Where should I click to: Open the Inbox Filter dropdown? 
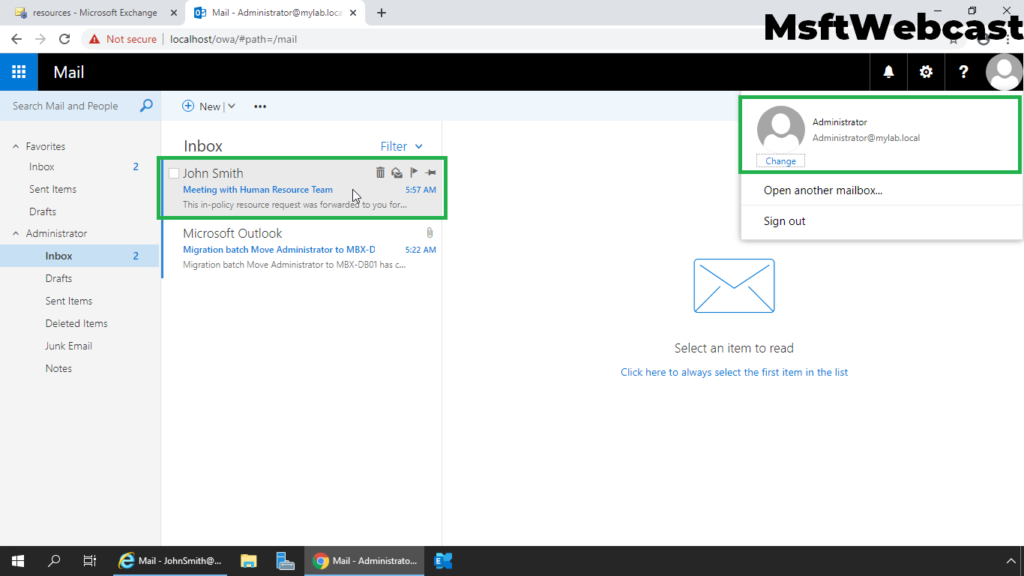tap(402, 146)
